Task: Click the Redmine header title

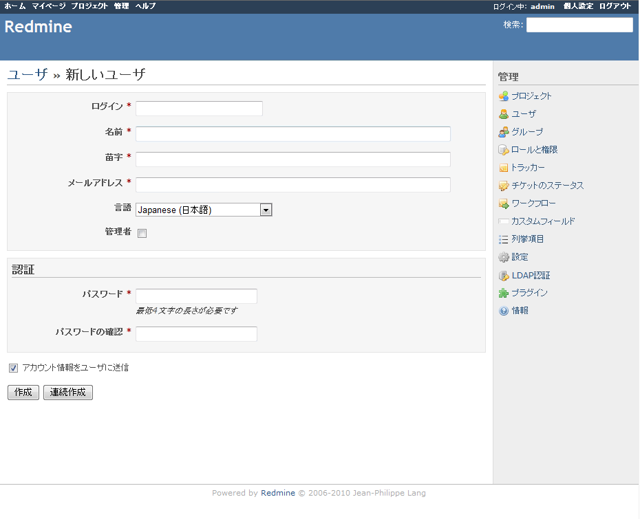Action: click(x=38, y=27)
